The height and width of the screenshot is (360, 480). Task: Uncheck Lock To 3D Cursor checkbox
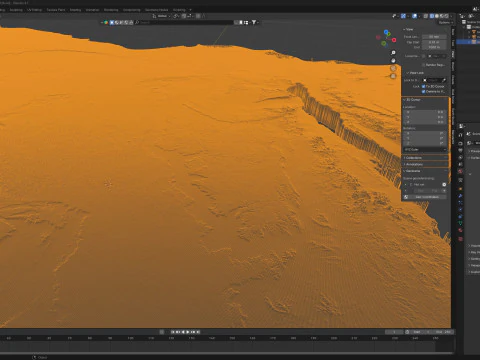coord(424,86)
